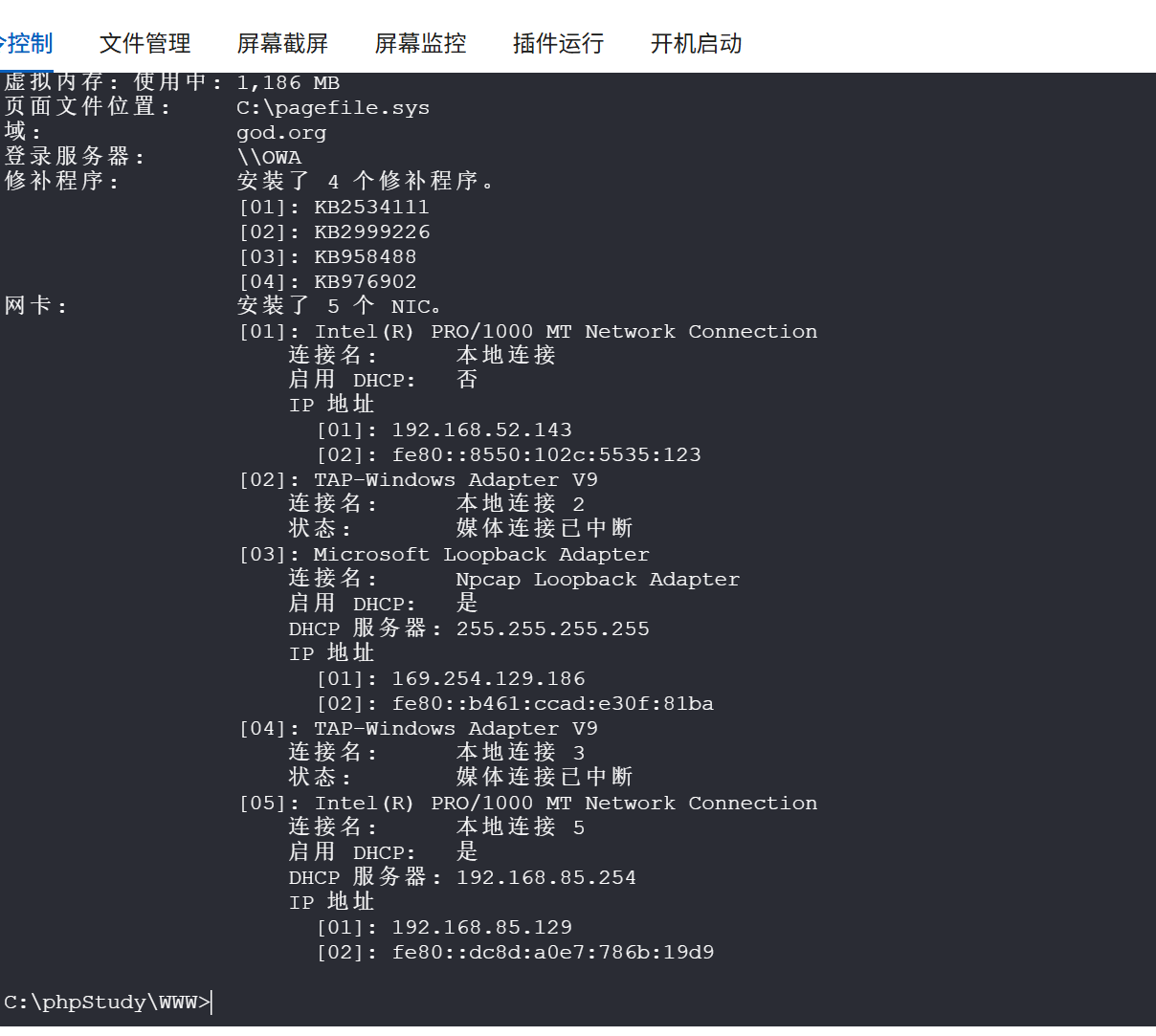Image resolution: width=1156 pixels, height=1036 pixels.
Task: Switch to the 控制 tab
Action: click(x=26, y=43)
